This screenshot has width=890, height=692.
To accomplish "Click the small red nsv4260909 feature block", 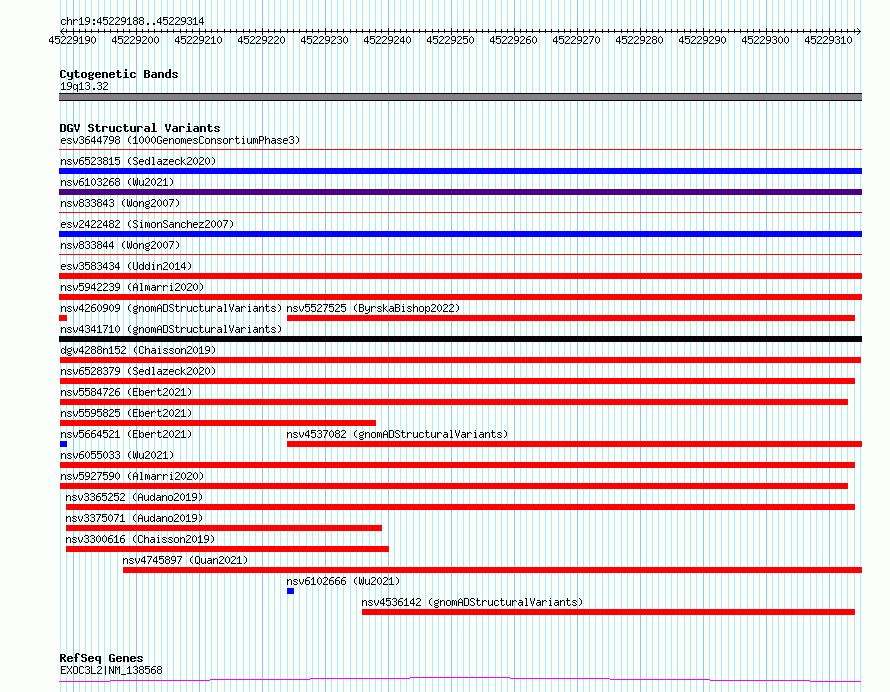I will [63, 318].
